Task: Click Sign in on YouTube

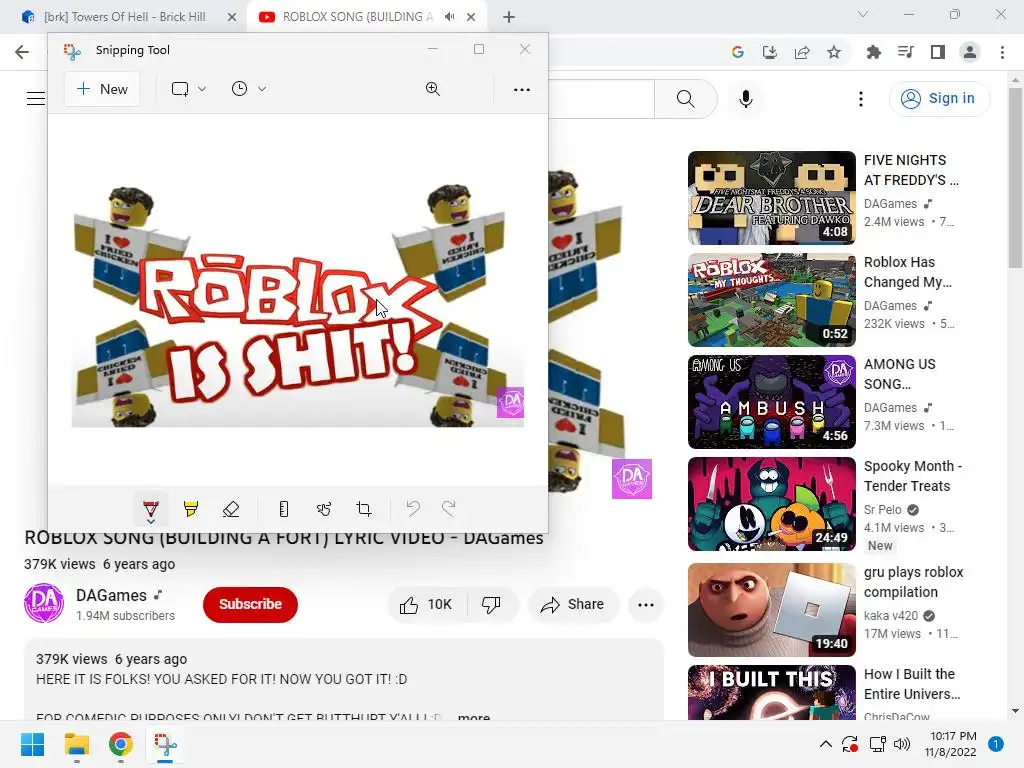Action: [x=939, y=99]
